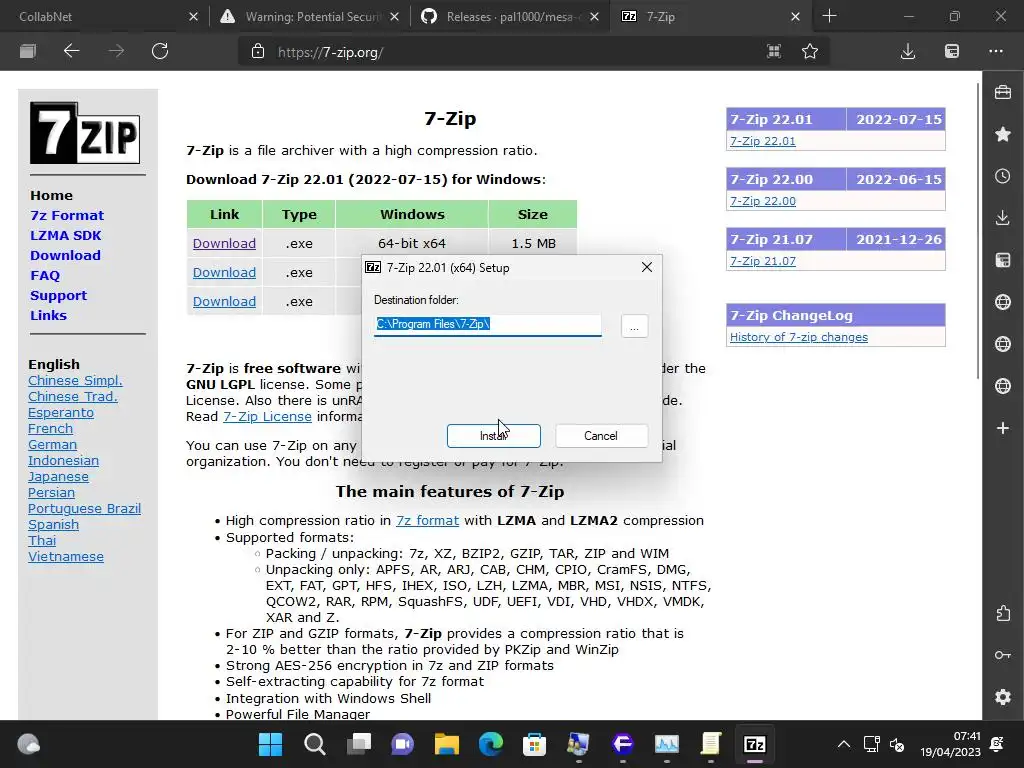This screenshot has height=768, width=1024.
Task: Open the briefcase tools icon in sidebar
Action: pyautogui.click(x=1003, y=92)
